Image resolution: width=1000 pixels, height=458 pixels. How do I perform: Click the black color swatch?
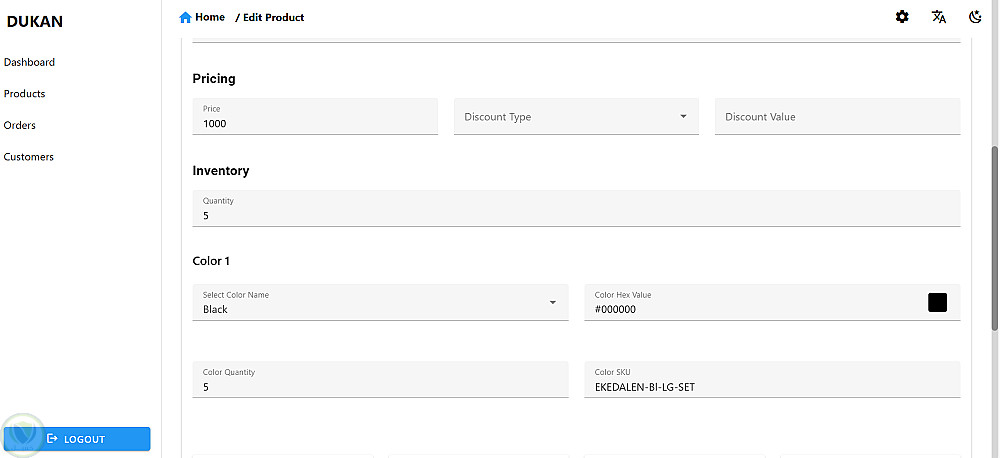pos(937,302)
